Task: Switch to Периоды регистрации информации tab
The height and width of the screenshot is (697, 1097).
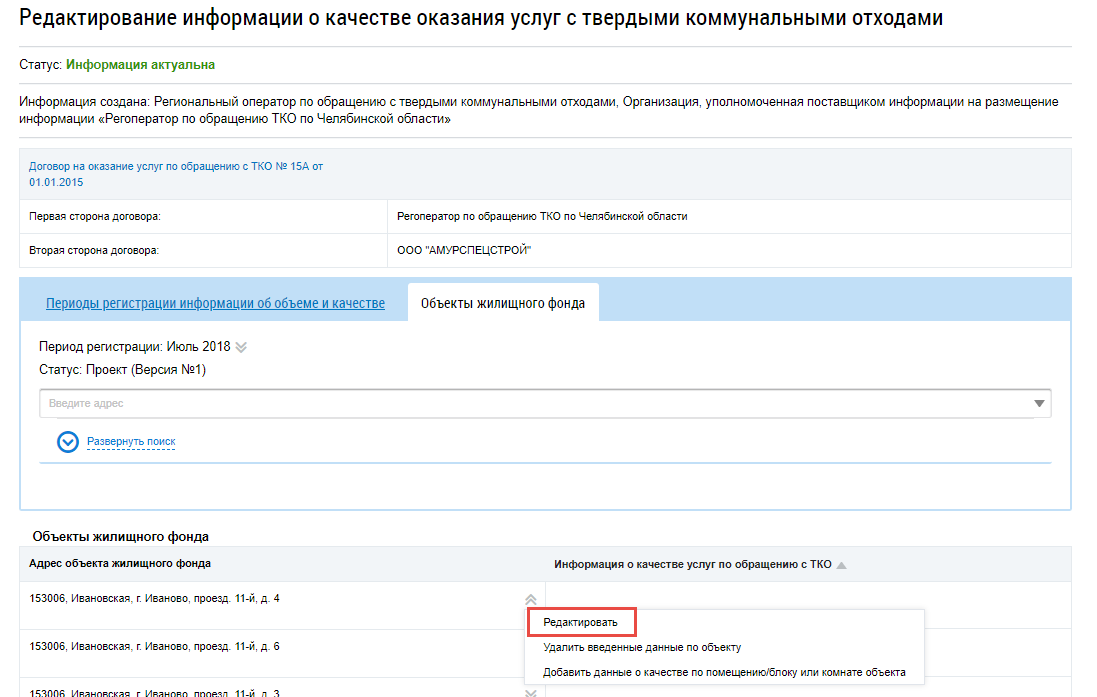Action: coord(215,303)
